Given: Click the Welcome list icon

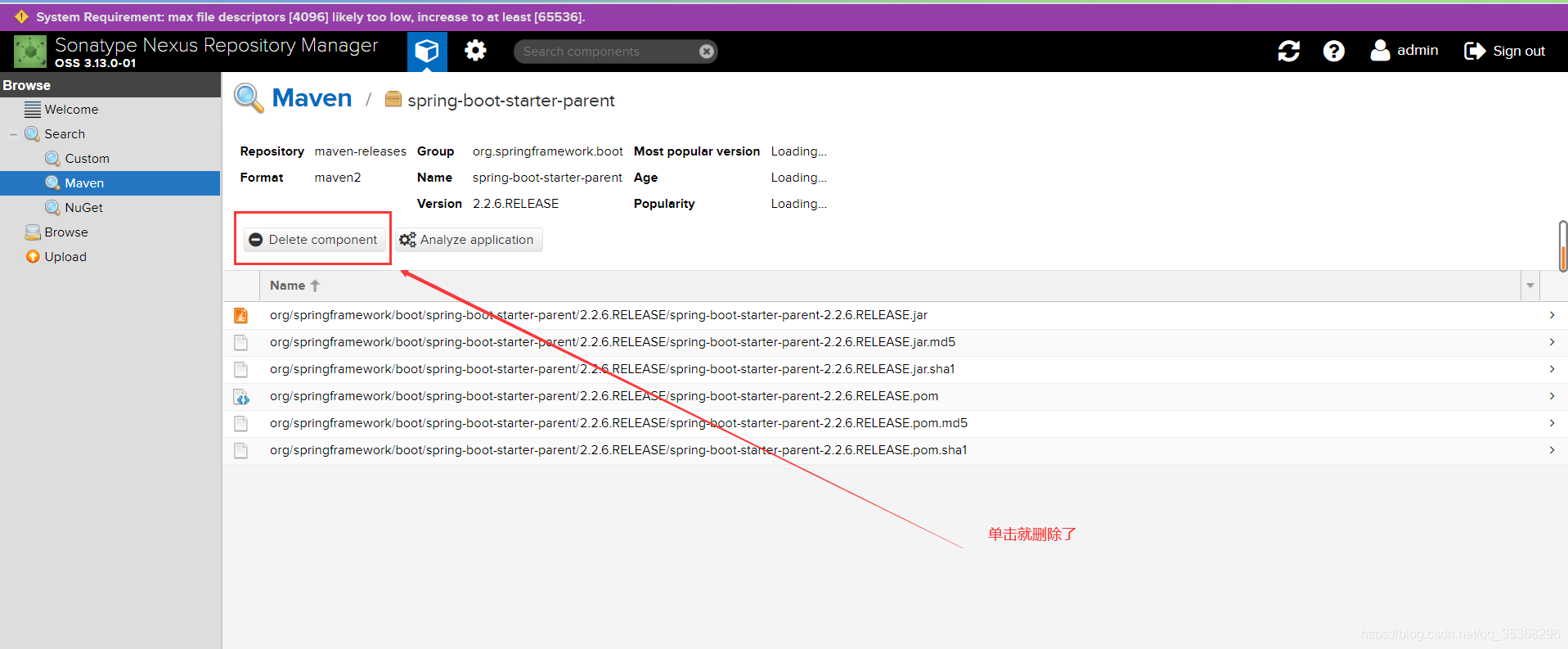Looking at the screenshot, I should (x=33, y=110).
